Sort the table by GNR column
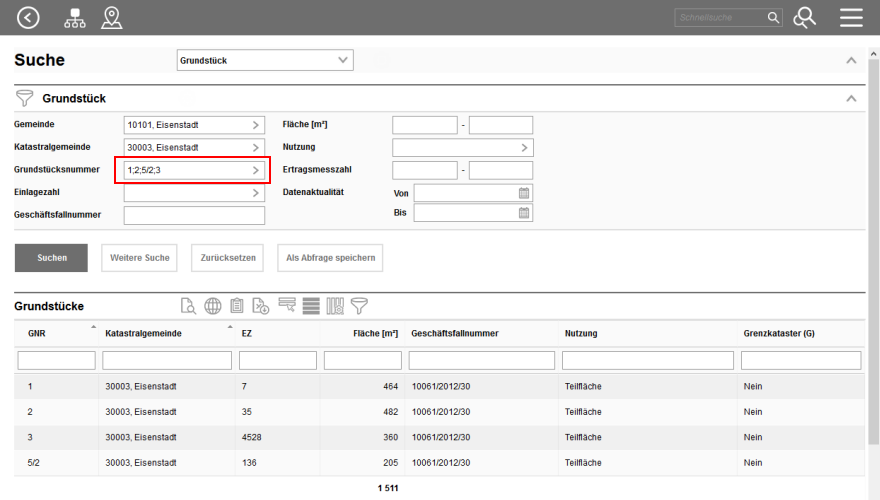The height and width of the screenshot is (500, 880). click(x=36, y=333)
